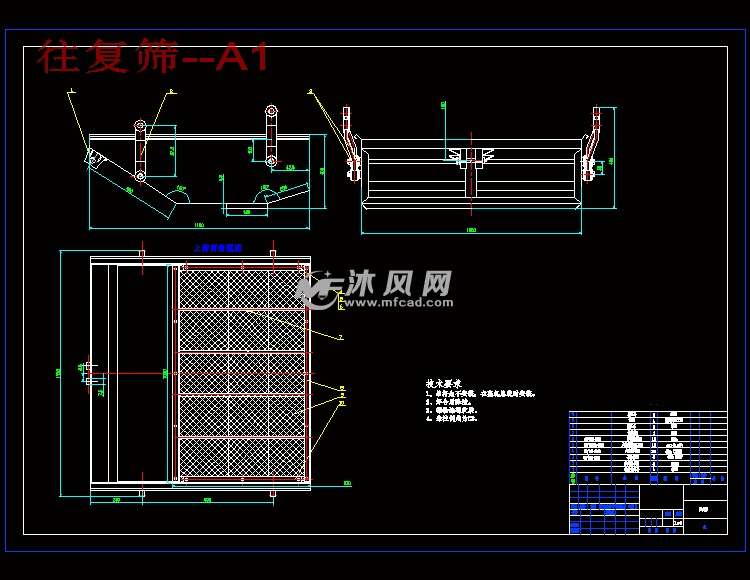Click the first technical requirement line
This screenshot has height=580, width=750.
pos(480,394)
